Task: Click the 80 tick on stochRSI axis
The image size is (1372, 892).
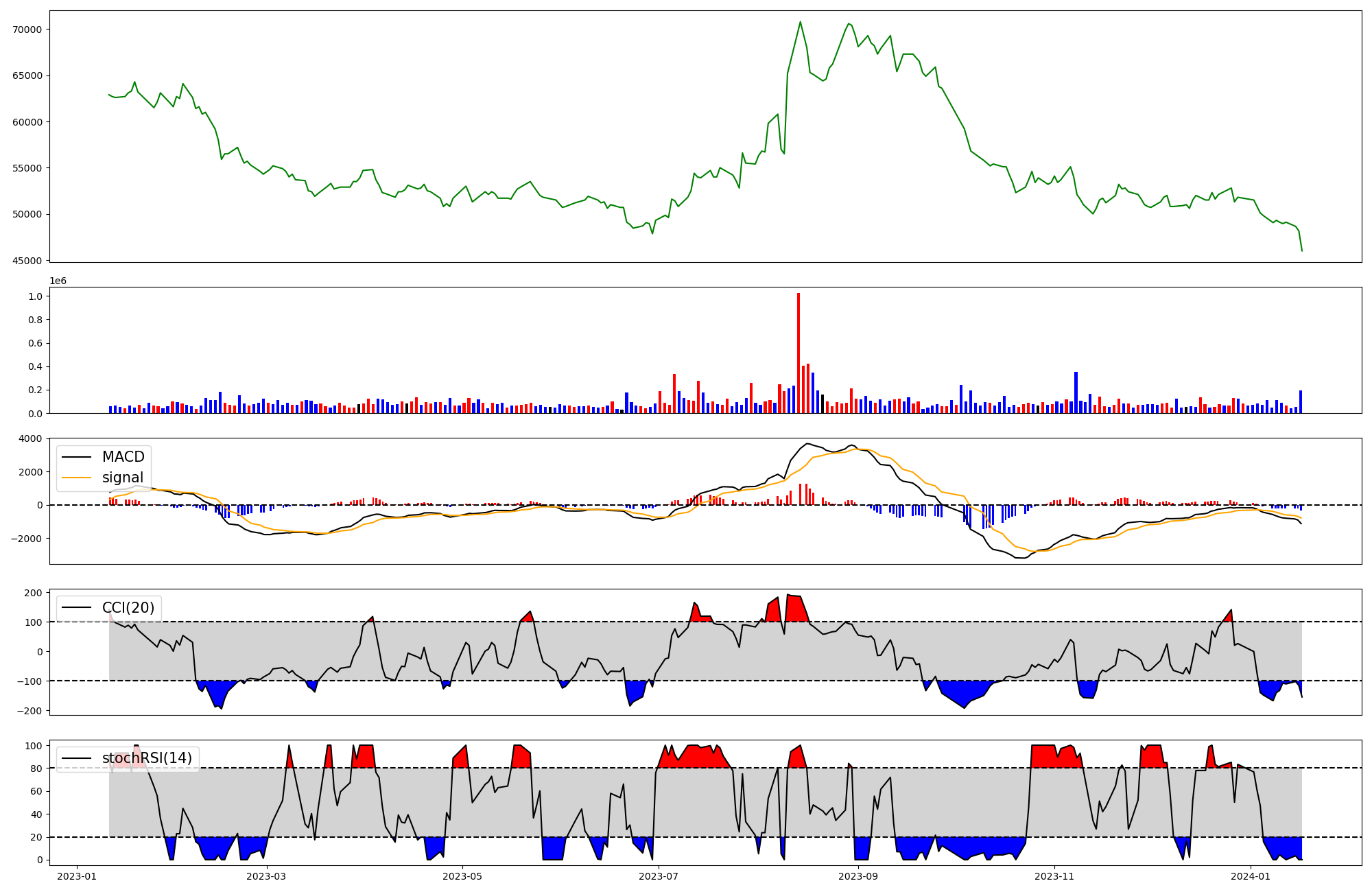Action: 36,768
